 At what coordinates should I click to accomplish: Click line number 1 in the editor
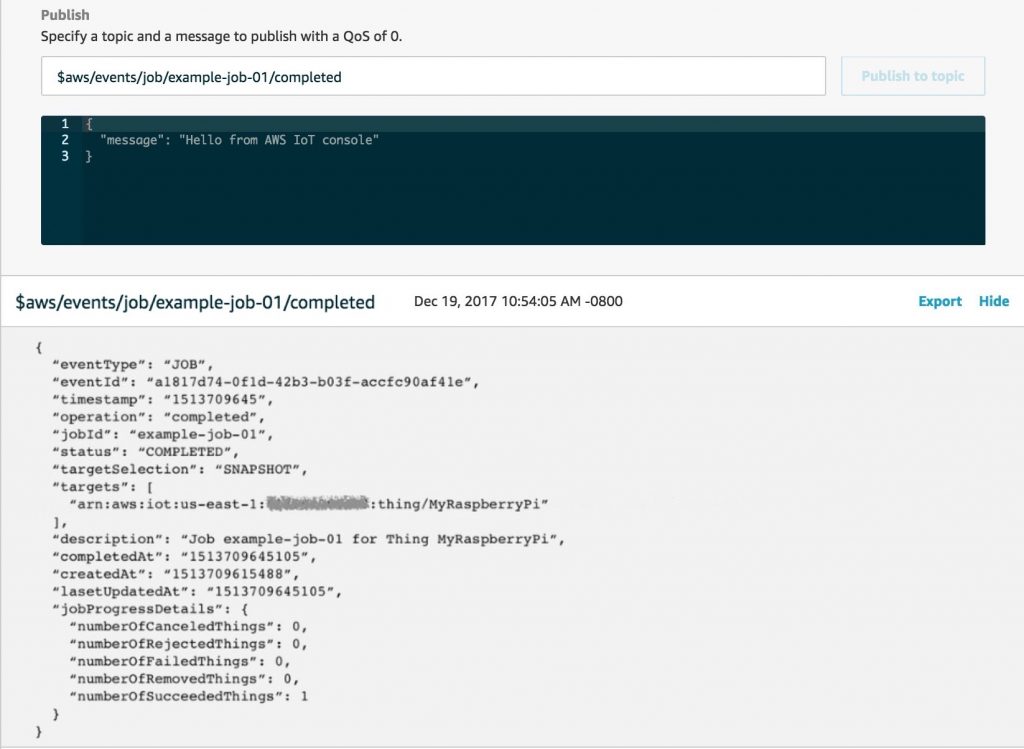[65, 123]
